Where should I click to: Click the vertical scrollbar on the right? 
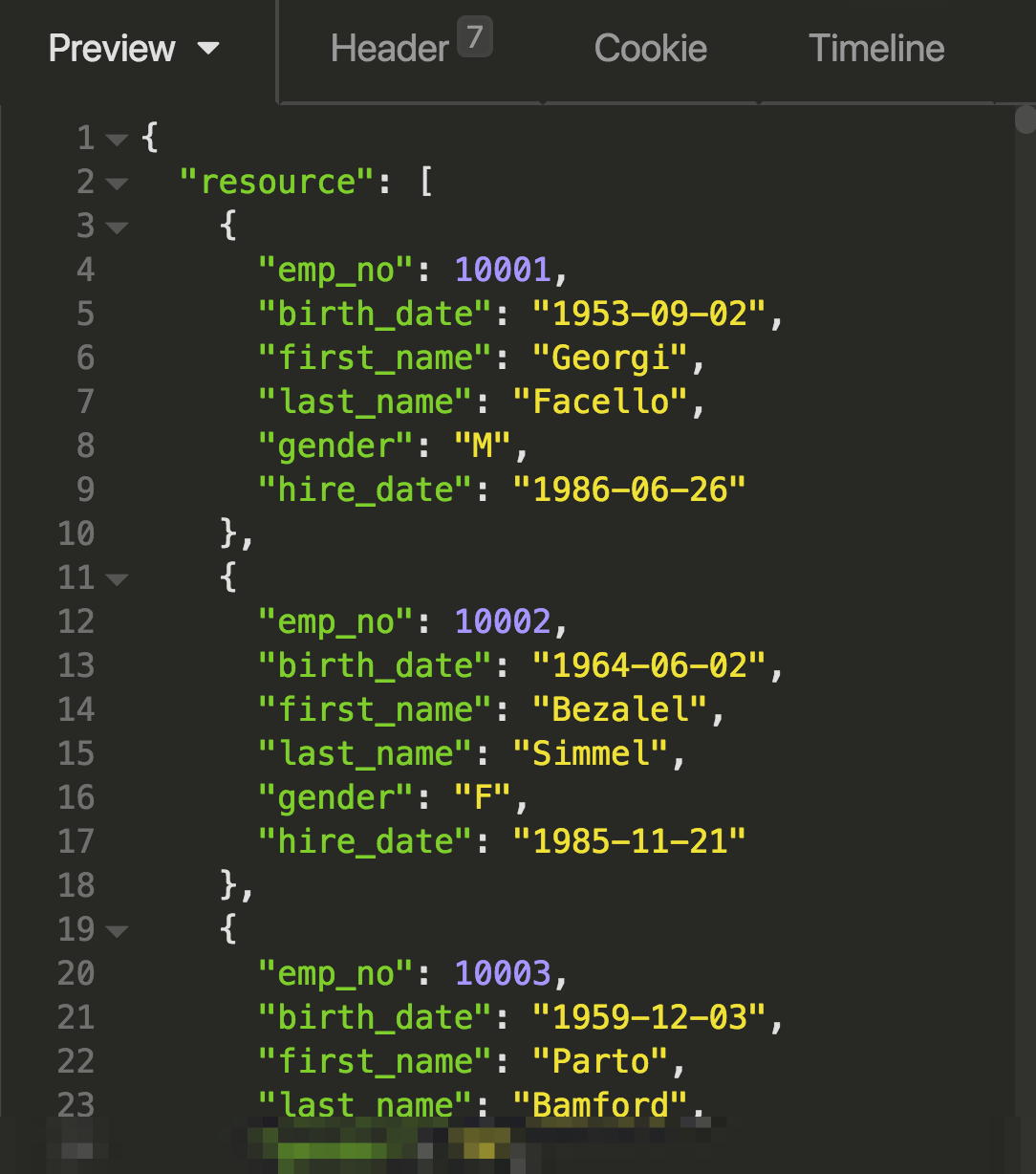tap(1026, 122)
